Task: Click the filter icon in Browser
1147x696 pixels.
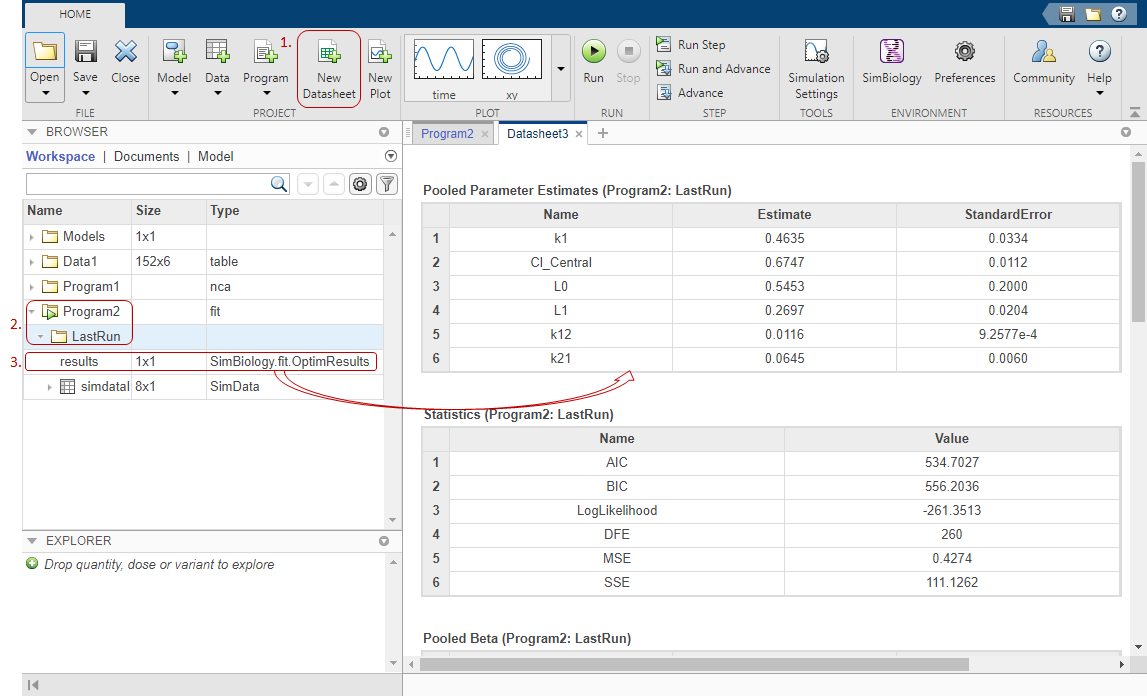Action: click(x=386, y=184)
